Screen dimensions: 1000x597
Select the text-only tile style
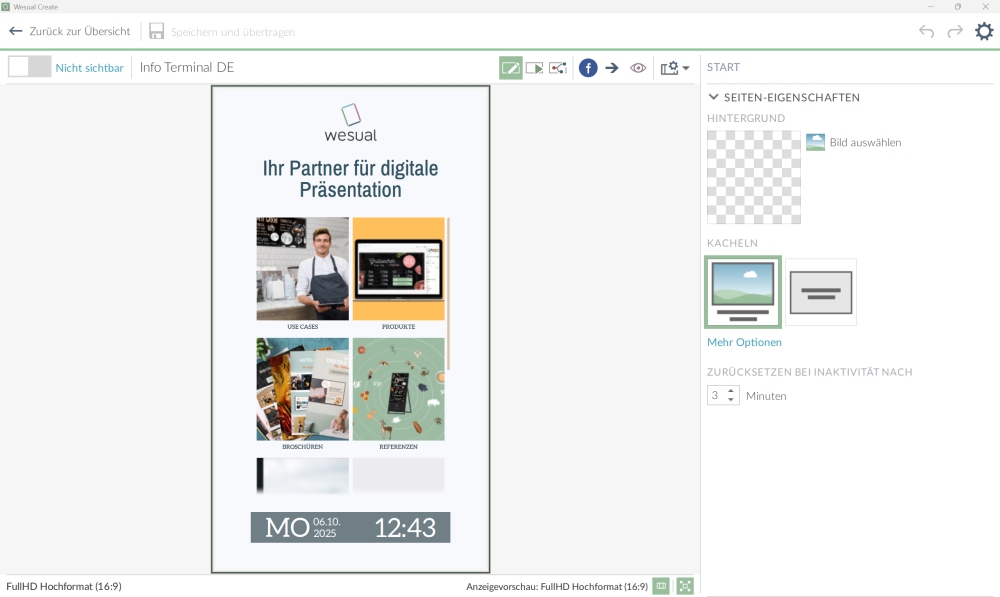tap(820, 292)
